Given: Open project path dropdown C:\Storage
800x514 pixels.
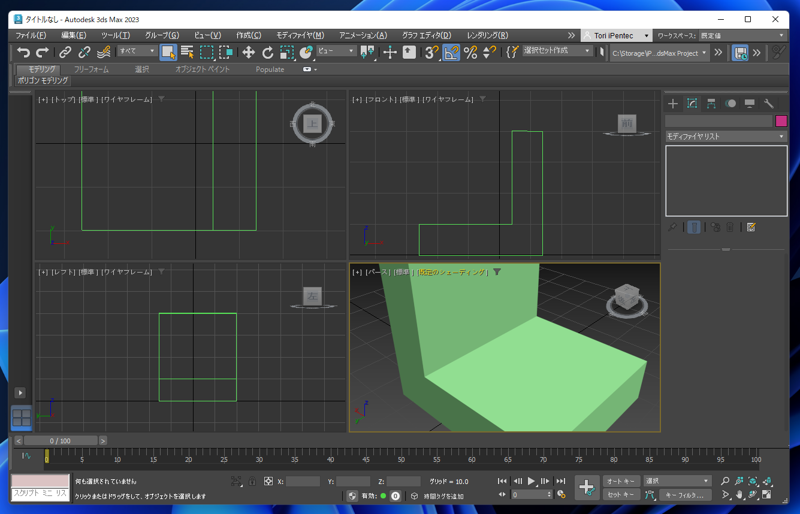Looking at the screenshot, I should click(x=660, y=53).
